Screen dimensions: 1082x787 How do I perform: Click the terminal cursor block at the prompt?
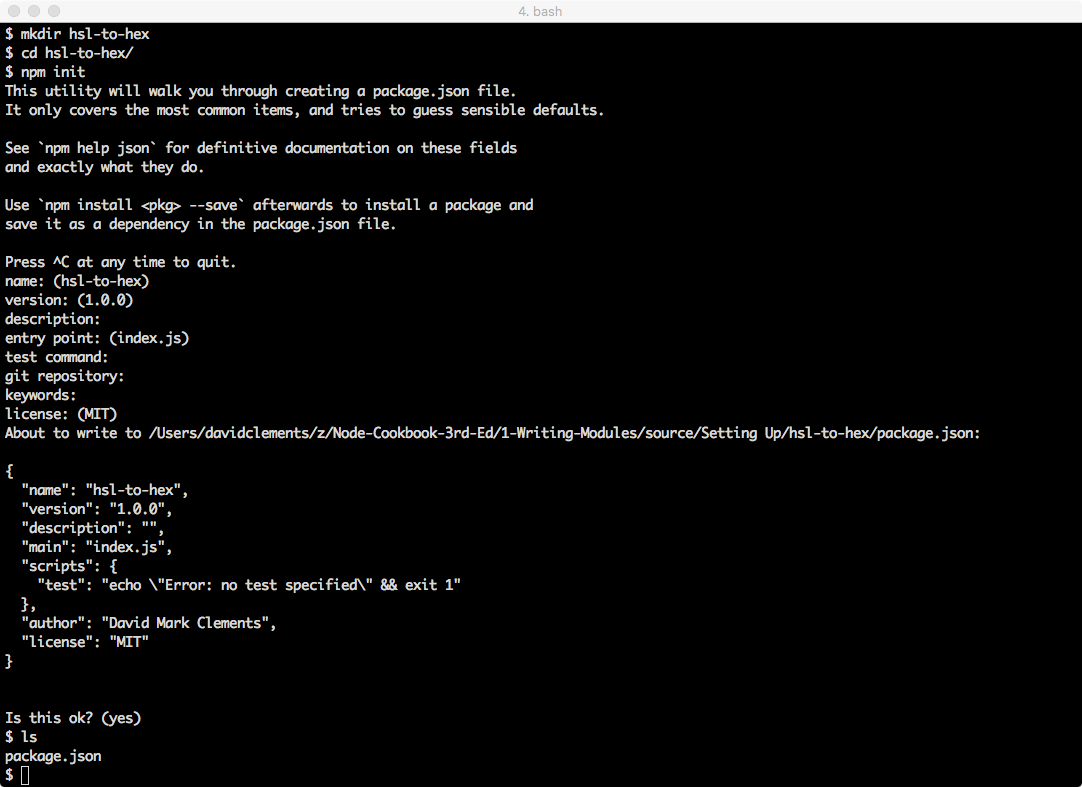[25, 775]
